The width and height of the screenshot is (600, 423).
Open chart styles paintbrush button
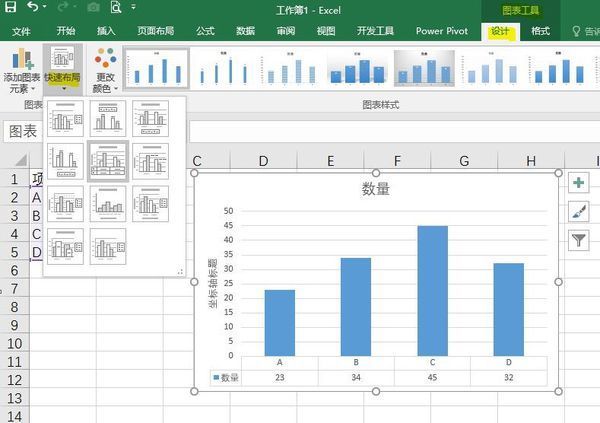coord(578,212)
